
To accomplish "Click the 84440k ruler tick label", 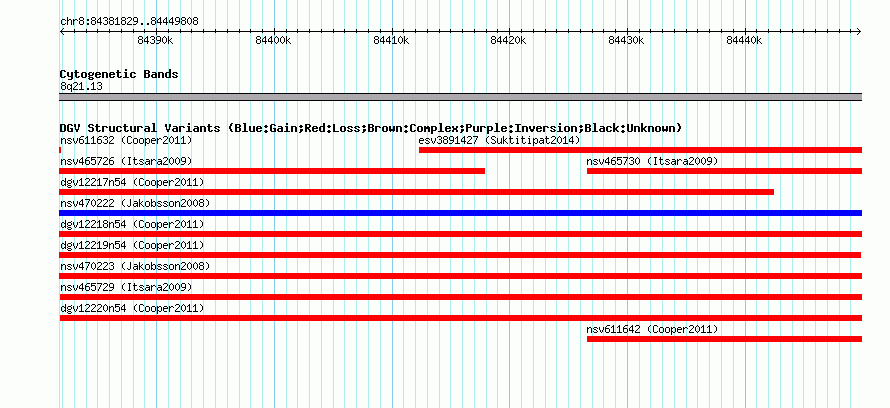I will tap(745, 40).
